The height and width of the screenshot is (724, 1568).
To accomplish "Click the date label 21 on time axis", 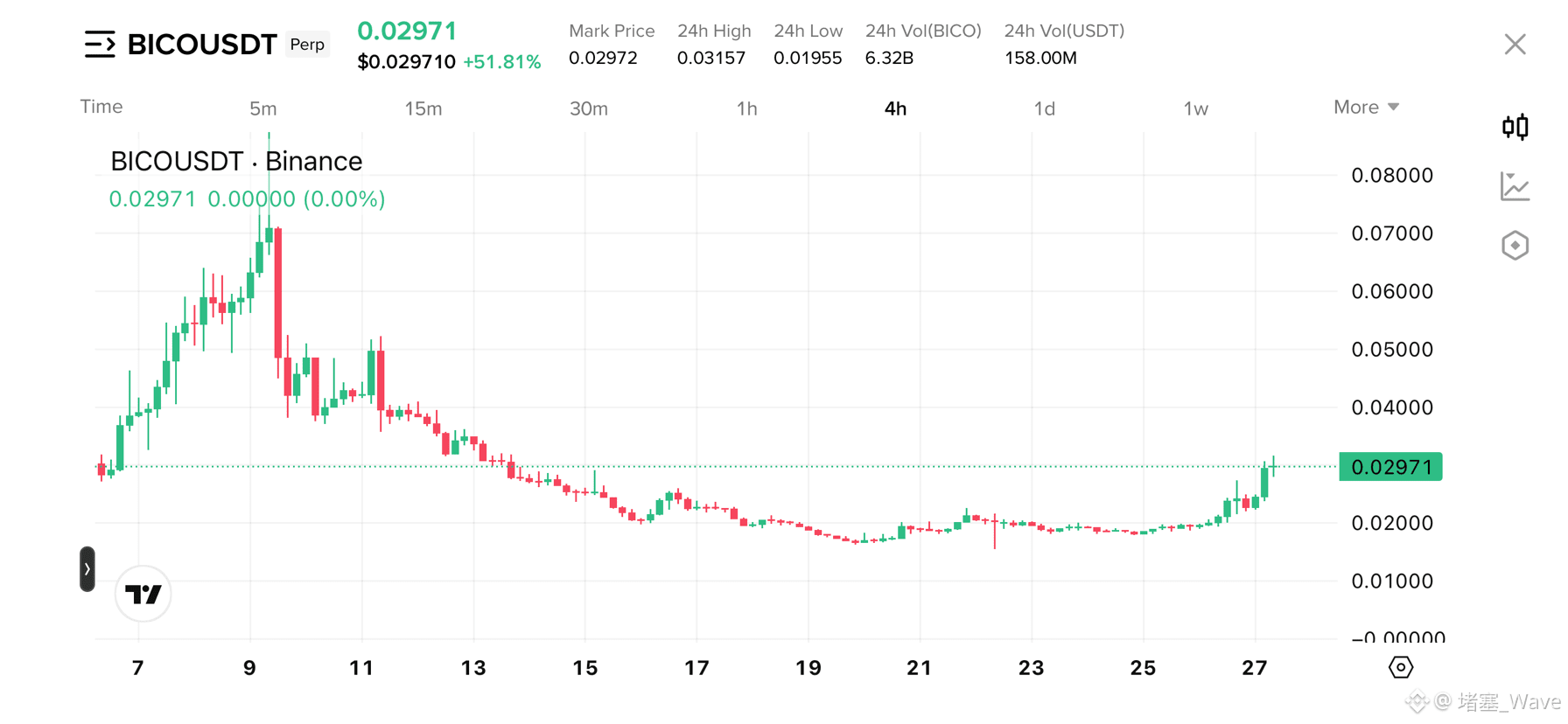I will coord(920,668).
